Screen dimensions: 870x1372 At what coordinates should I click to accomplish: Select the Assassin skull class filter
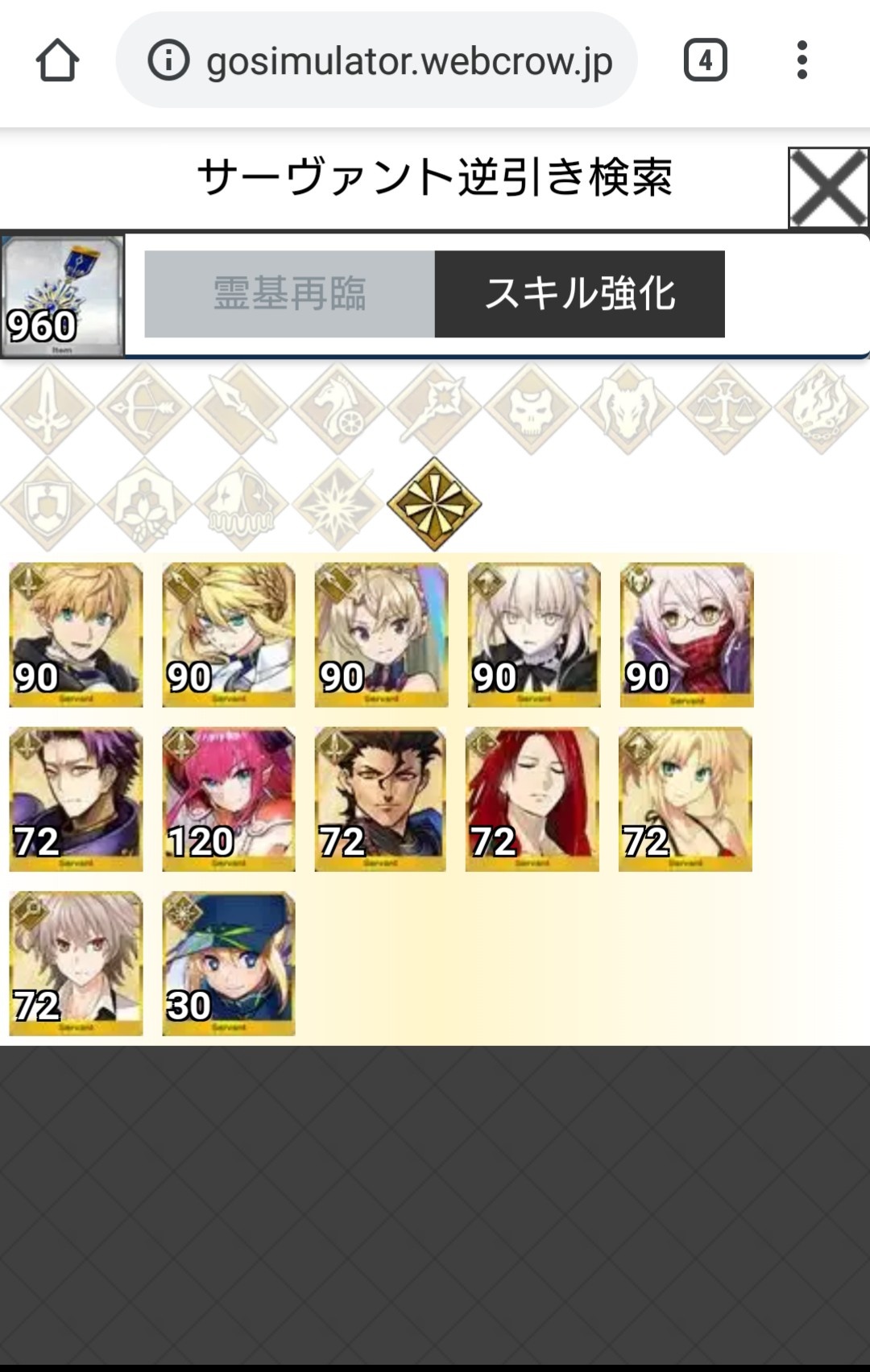[531, 407]
